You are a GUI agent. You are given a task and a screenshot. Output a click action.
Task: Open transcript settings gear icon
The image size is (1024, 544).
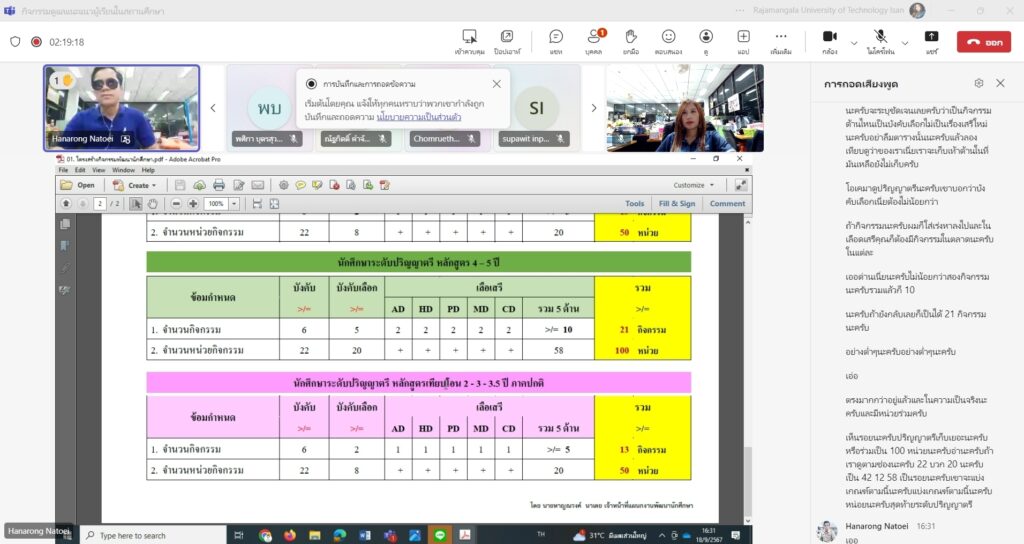click(979, 83)
